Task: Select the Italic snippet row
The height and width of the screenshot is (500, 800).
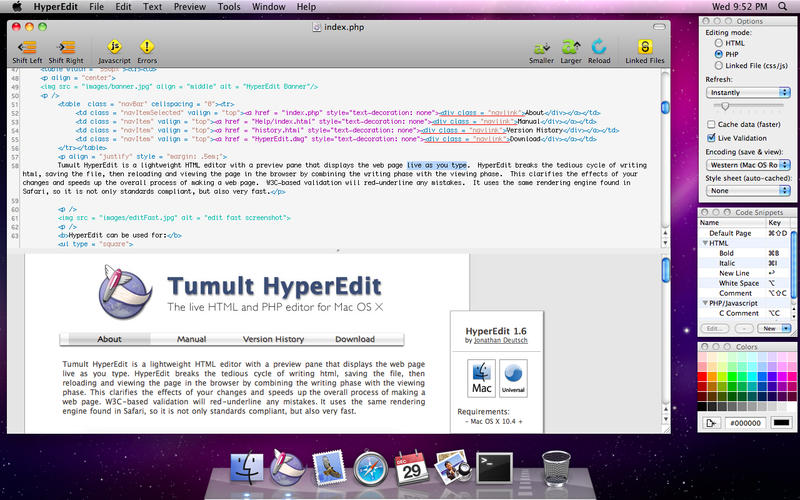Action: (745, 263)
